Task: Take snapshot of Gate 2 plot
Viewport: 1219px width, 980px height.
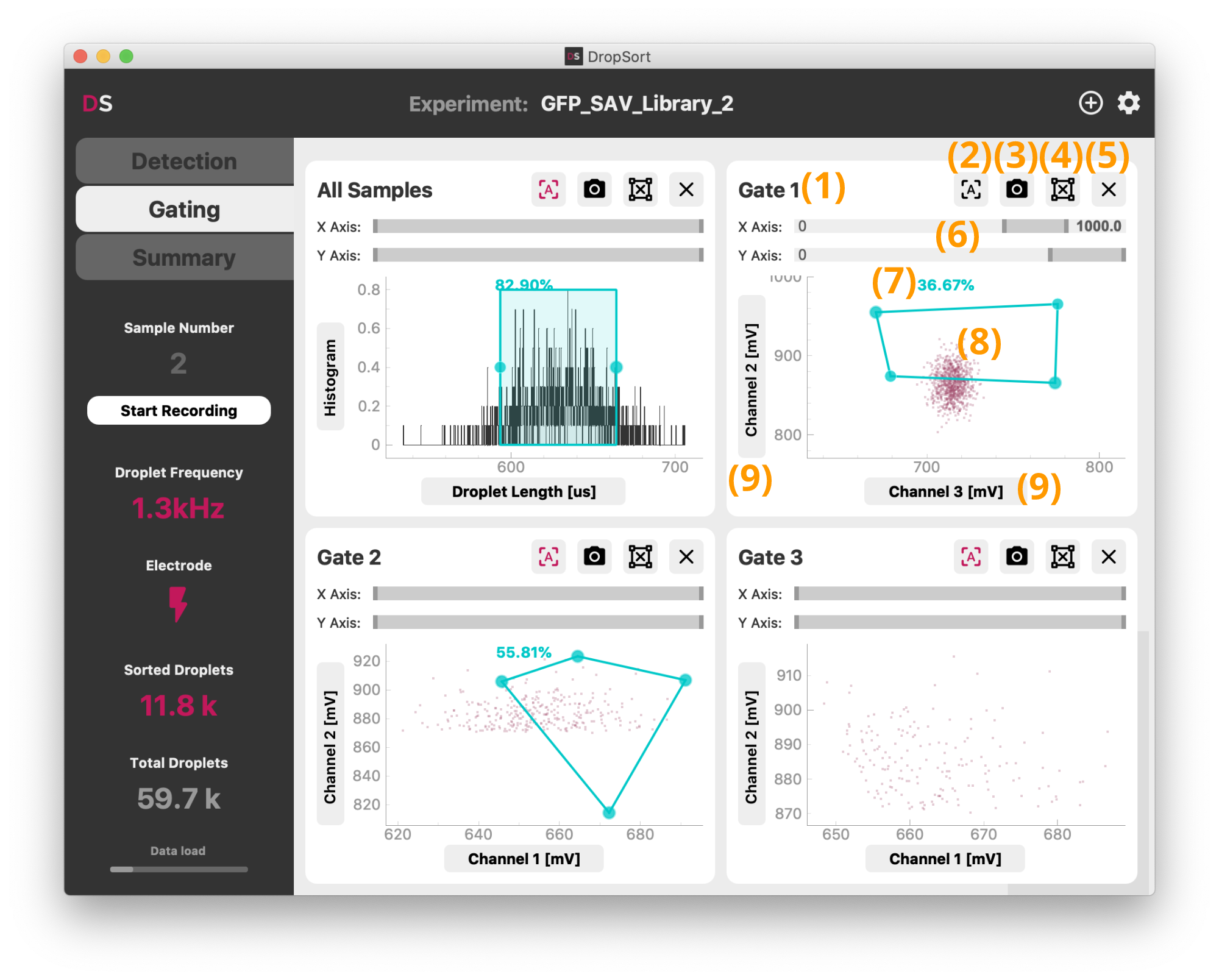Action: [x=594, y=556]
